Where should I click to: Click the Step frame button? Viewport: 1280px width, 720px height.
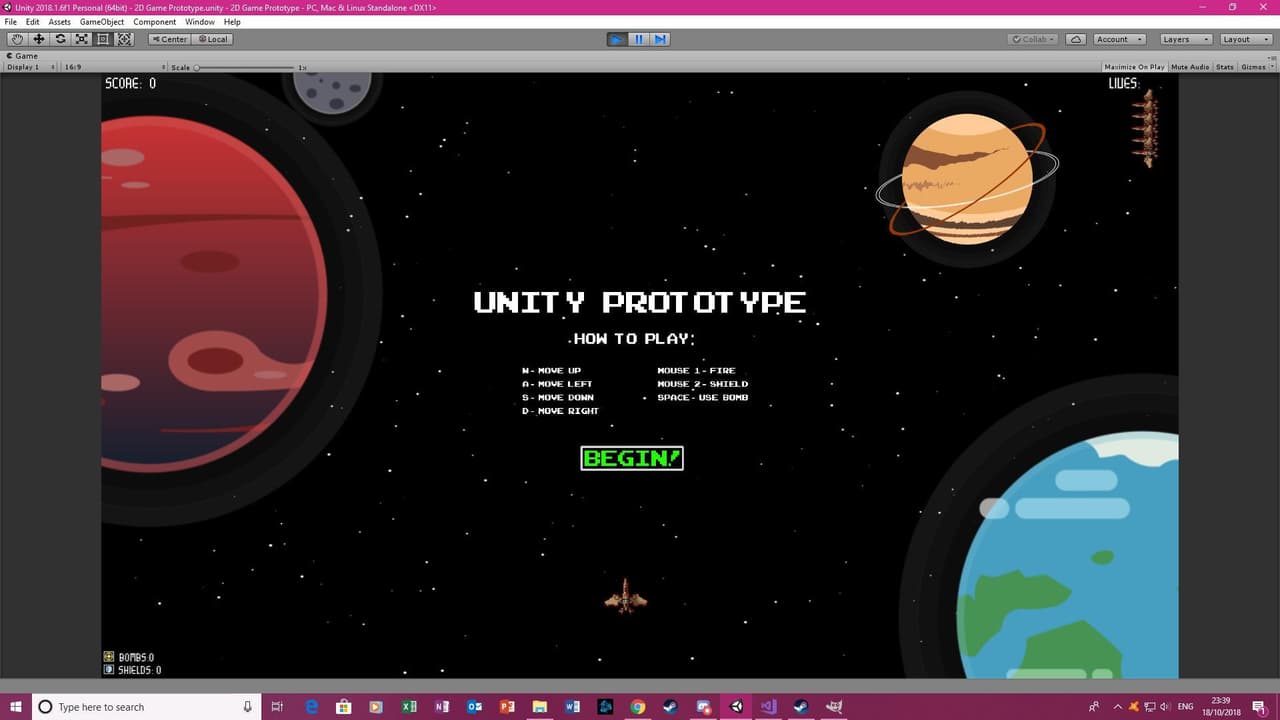point(660,39)
